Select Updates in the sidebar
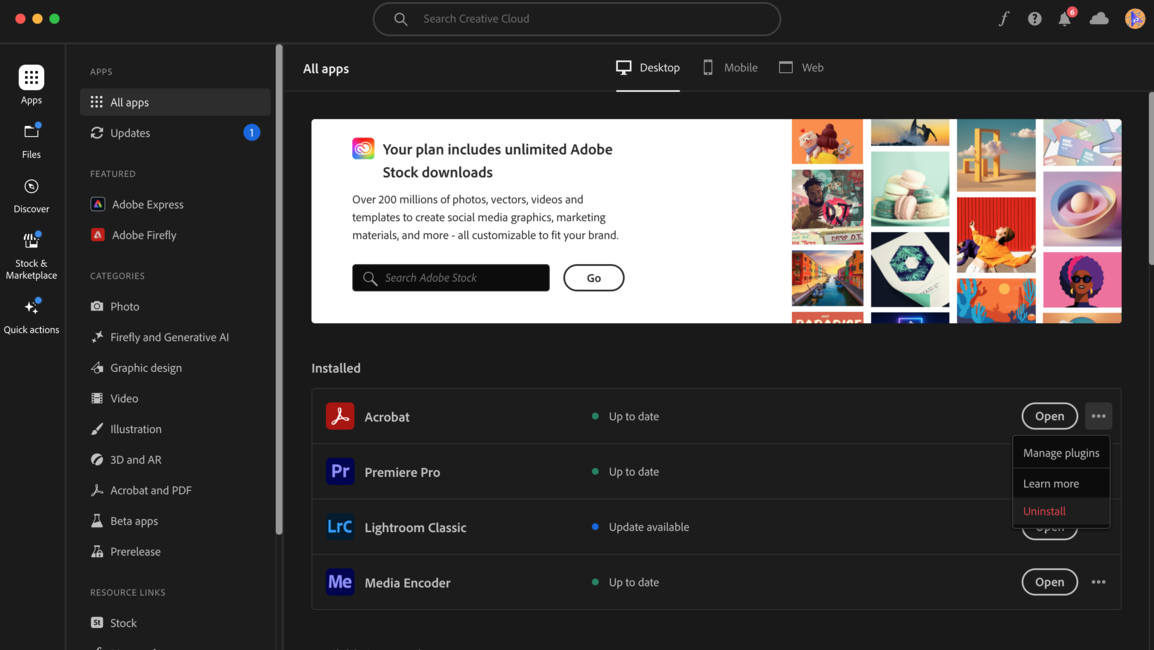The height and width of the screenshot is (650, 1154). (x=130, y=133)
